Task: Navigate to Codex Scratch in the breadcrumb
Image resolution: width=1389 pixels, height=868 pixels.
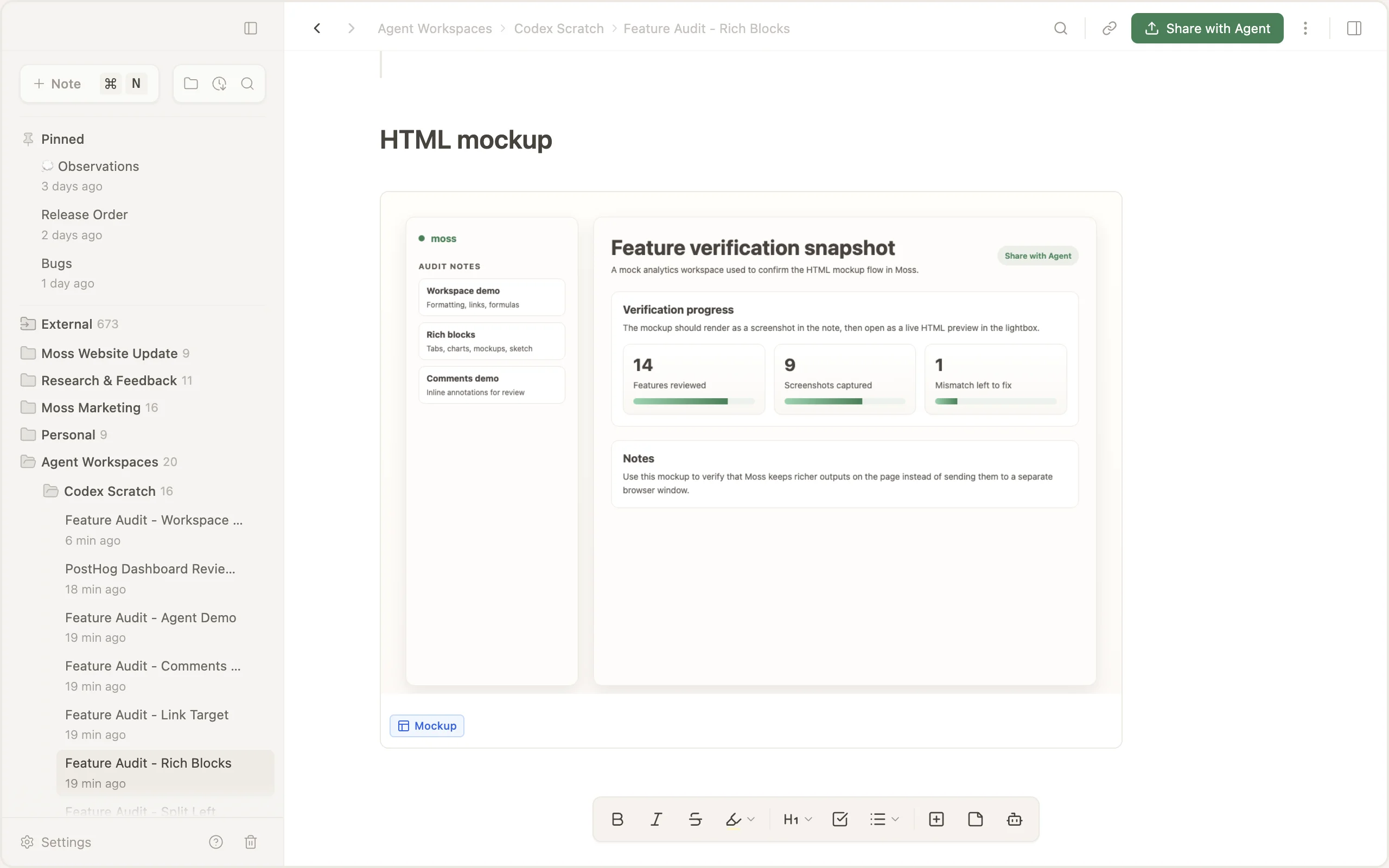Action: [558, 28]
